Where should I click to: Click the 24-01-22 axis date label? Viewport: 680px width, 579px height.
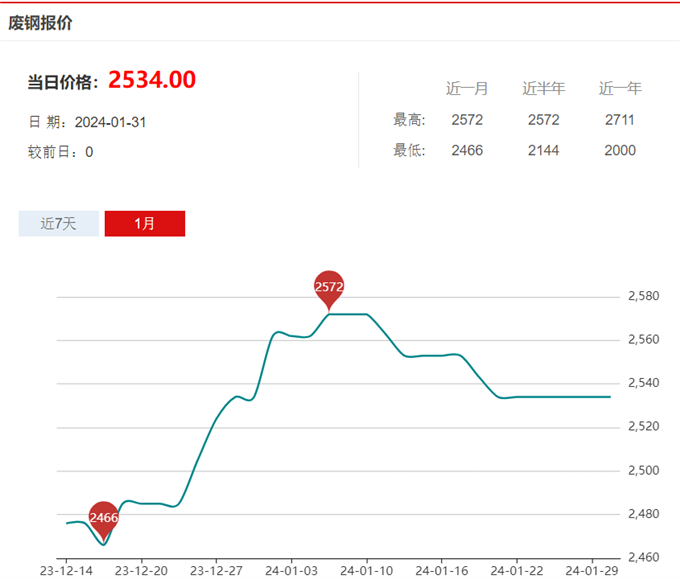(x=517, y=571)
